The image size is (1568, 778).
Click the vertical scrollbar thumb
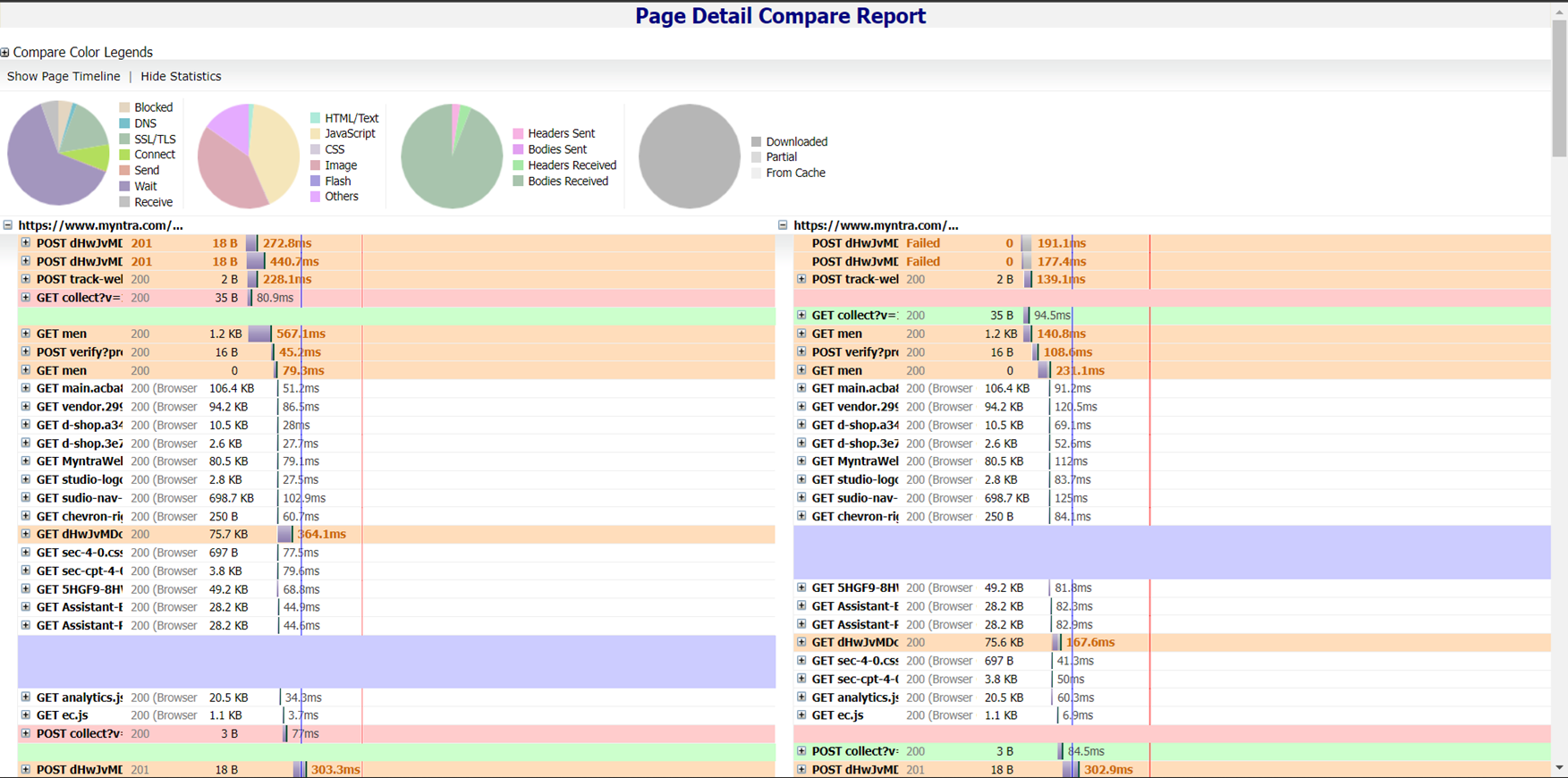point(1559,89)
